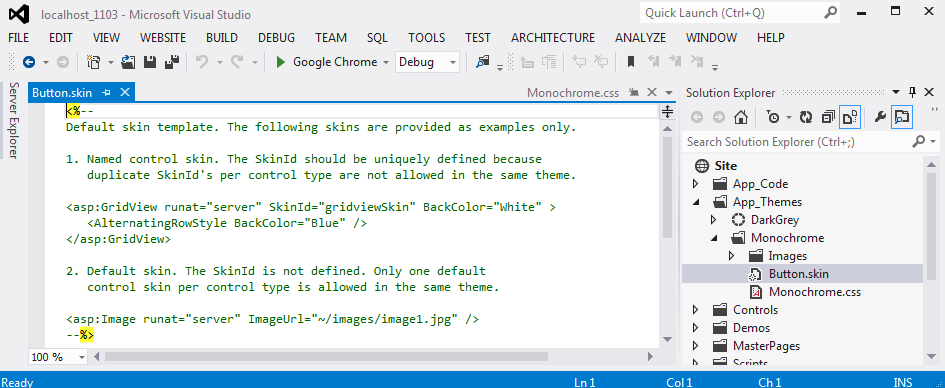Open the Google Chrome browser target dropdown
This screenshot has height=388, width=945.
[385, 62]
